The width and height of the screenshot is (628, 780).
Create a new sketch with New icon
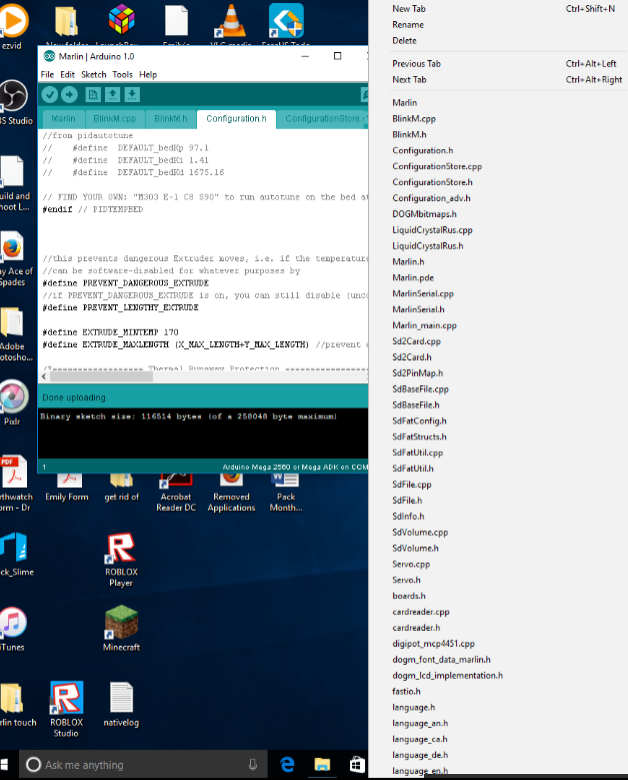(93, 94)
